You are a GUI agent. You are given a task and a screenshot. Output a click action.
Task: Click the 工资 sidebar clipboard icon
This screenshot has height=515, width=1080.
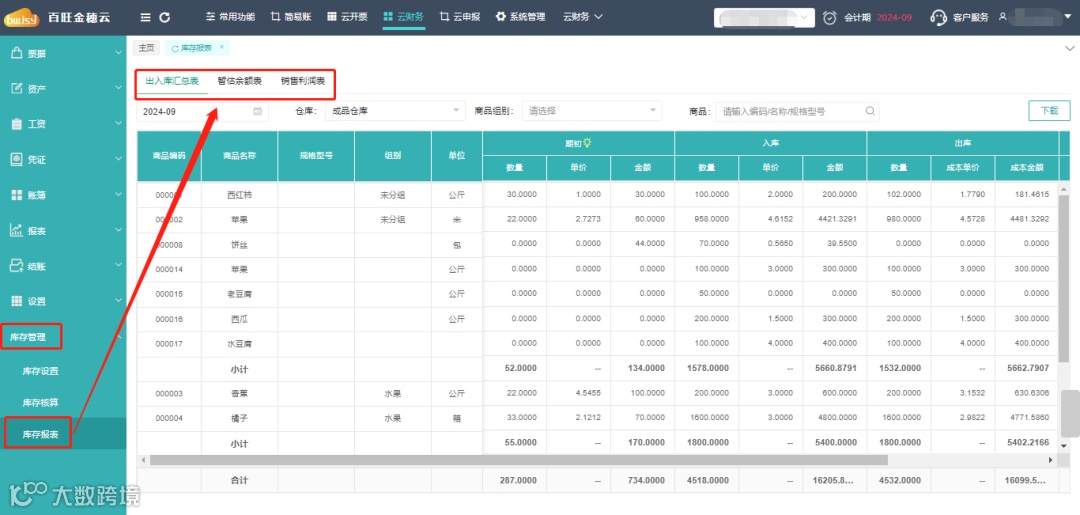[17, 124]
